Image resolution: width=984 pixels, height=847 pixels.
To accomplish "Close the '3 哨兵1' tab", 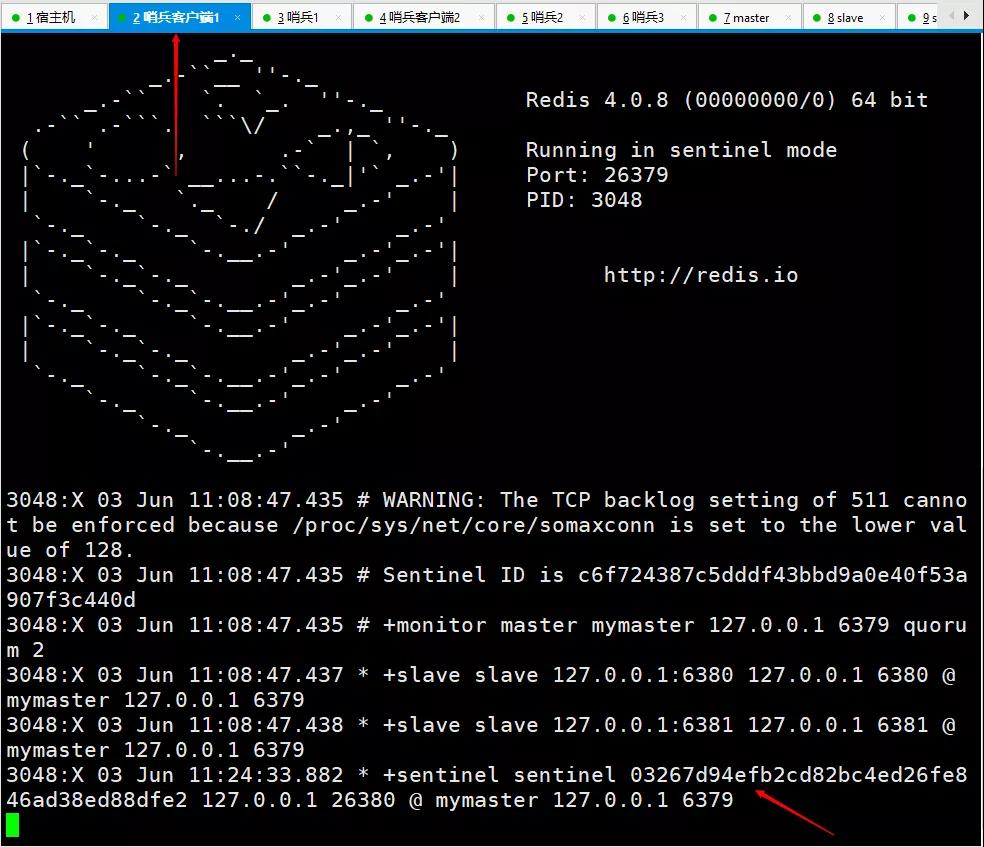I will pos(339,18).
